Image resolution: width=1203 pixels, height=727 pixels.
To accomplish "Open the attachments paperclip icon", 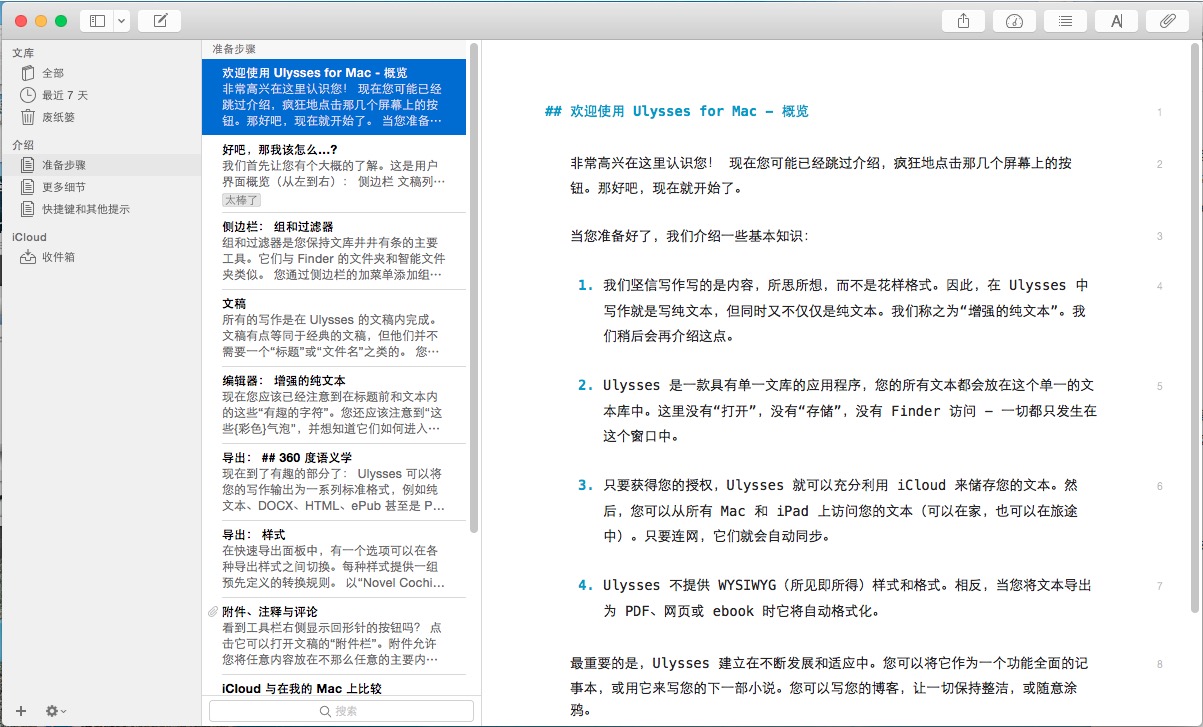I will coord(1167,21).
